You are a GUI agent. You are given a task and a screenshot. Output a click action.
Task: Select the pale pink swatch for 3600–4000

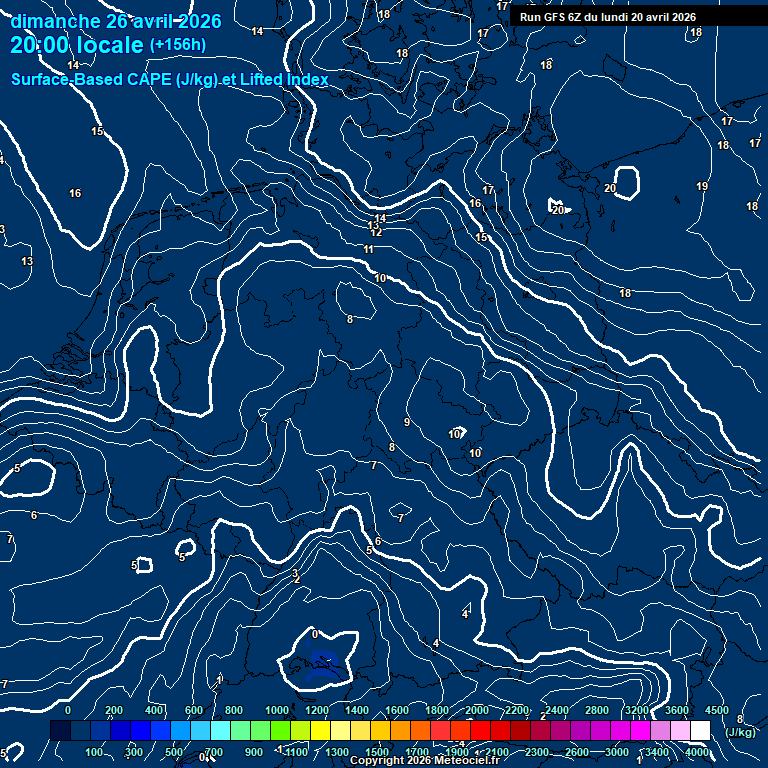[680, 730]
